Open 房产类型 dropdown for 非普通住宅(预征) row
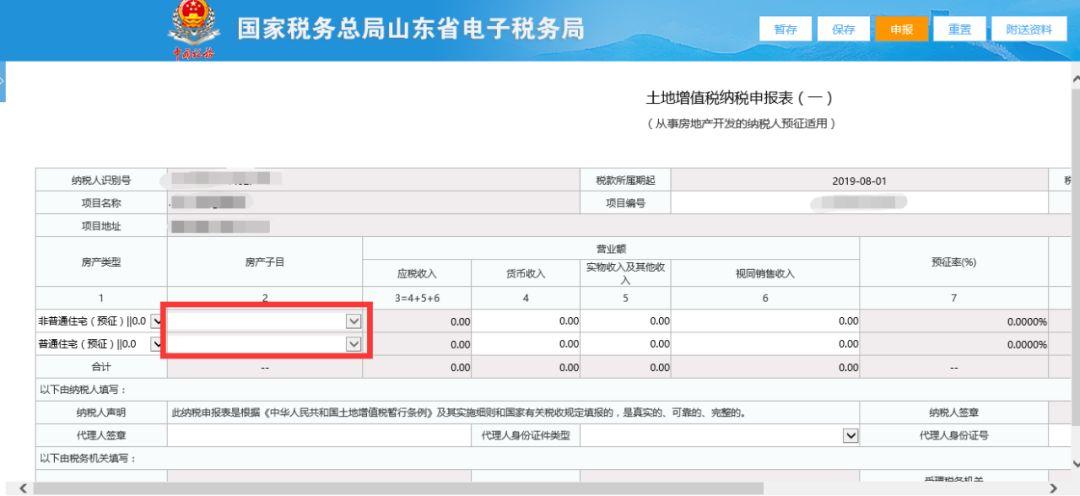This screenshot has height=496, width=1080. (x=158, y=321)
